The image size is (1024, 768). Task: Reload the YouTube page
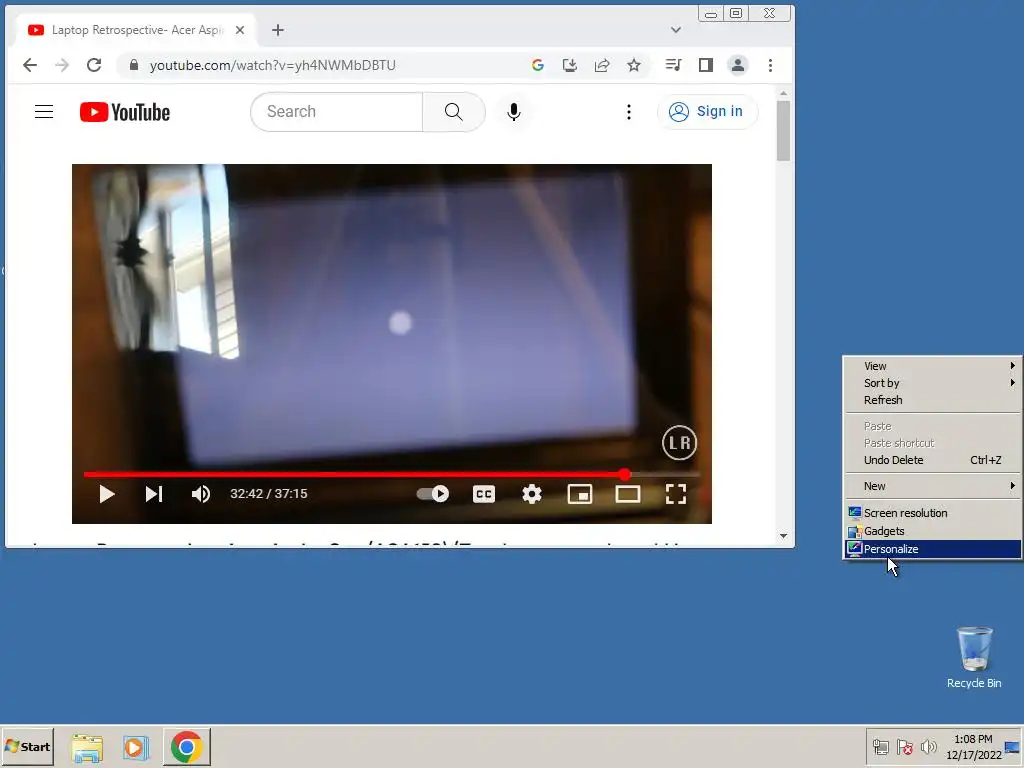tap(94, 65)
